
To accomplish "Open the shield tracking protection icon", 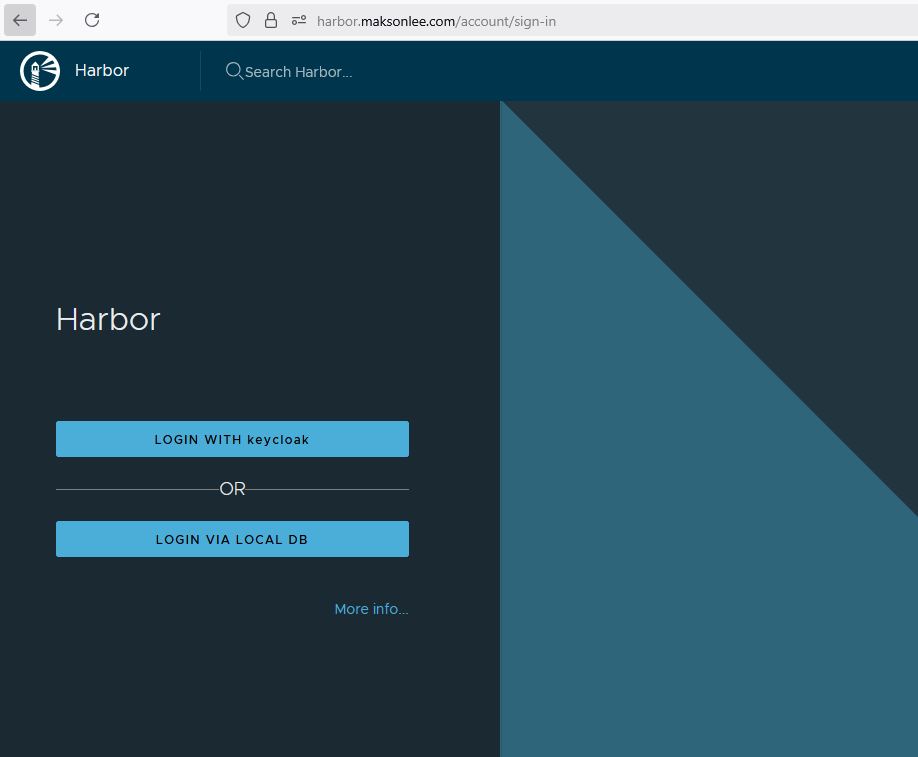I will click(x=243, y=21).
